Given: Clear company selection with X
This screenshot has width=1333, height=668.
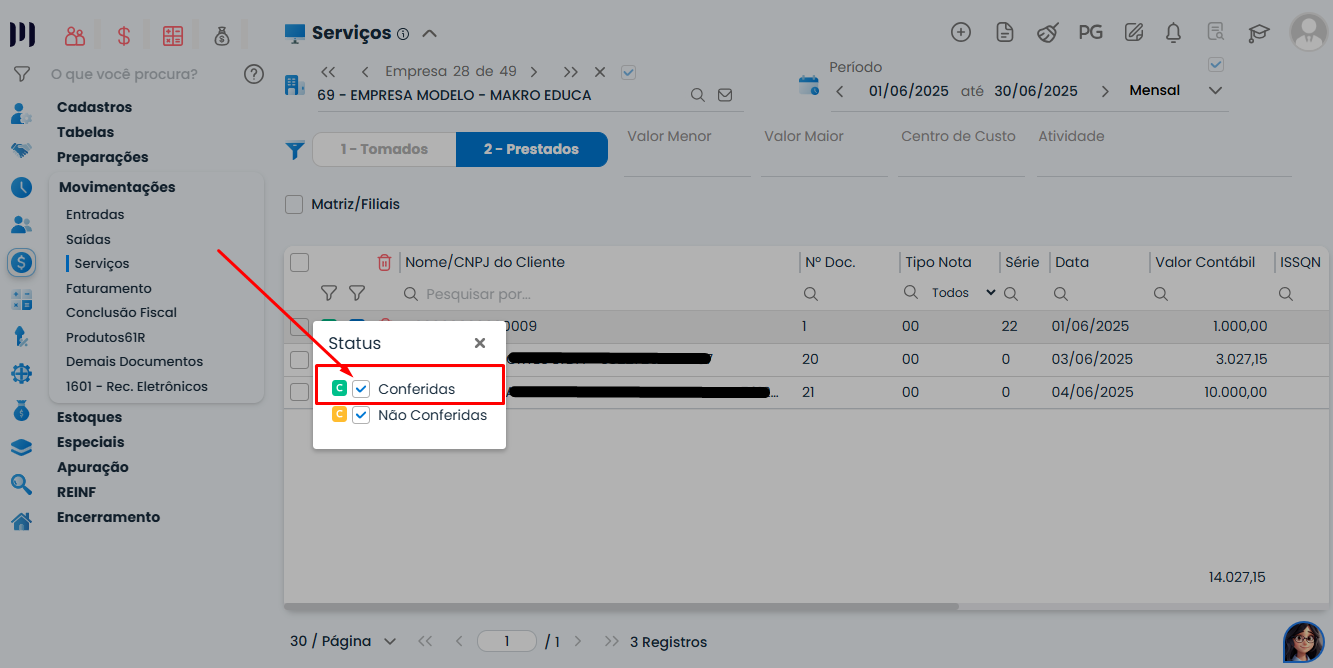Looking at the screenshot, I should (x=600, y=72).
